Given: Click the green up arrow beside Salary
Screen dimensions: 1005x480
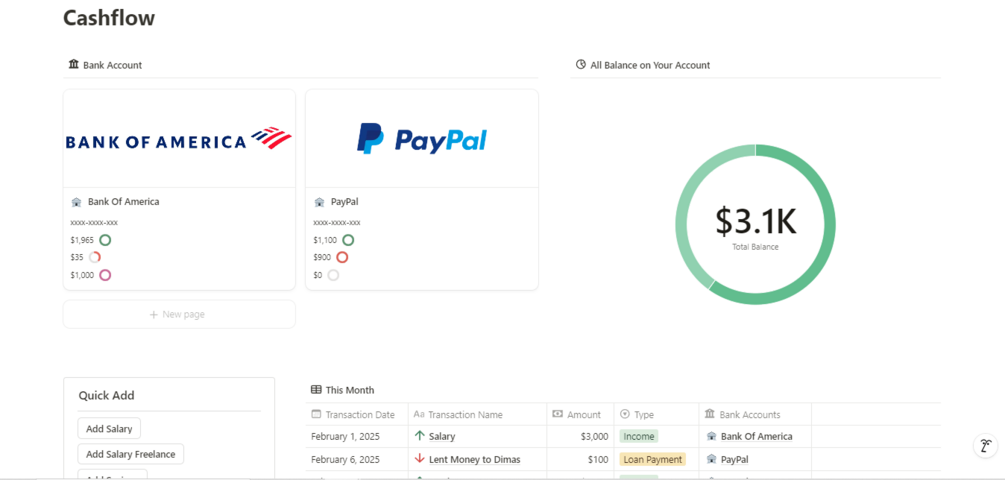Looking at the screenshot, I should click(420, 436).
